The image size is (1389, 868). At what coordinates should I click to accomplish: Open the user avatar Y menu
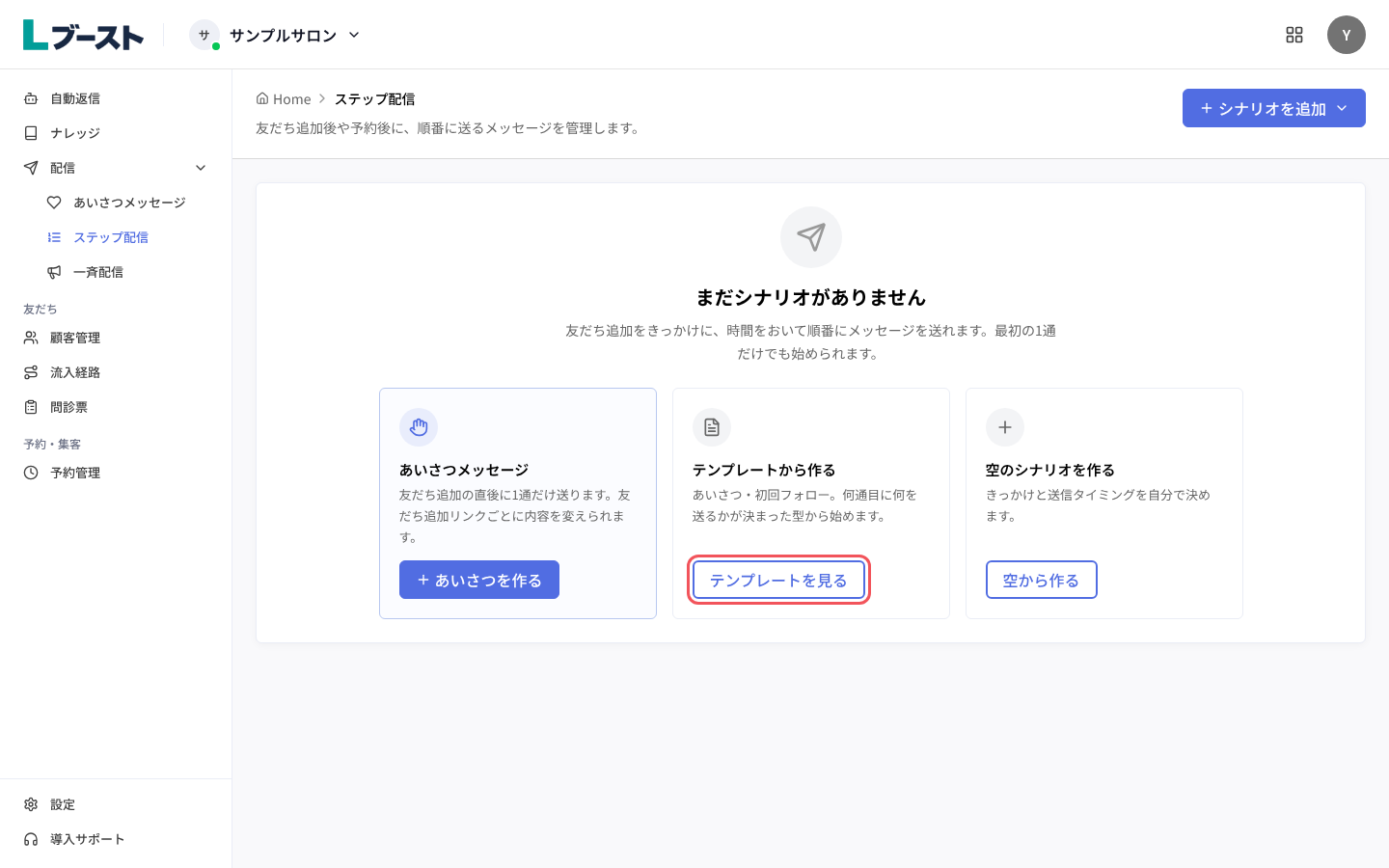[x=1347, y=35]
